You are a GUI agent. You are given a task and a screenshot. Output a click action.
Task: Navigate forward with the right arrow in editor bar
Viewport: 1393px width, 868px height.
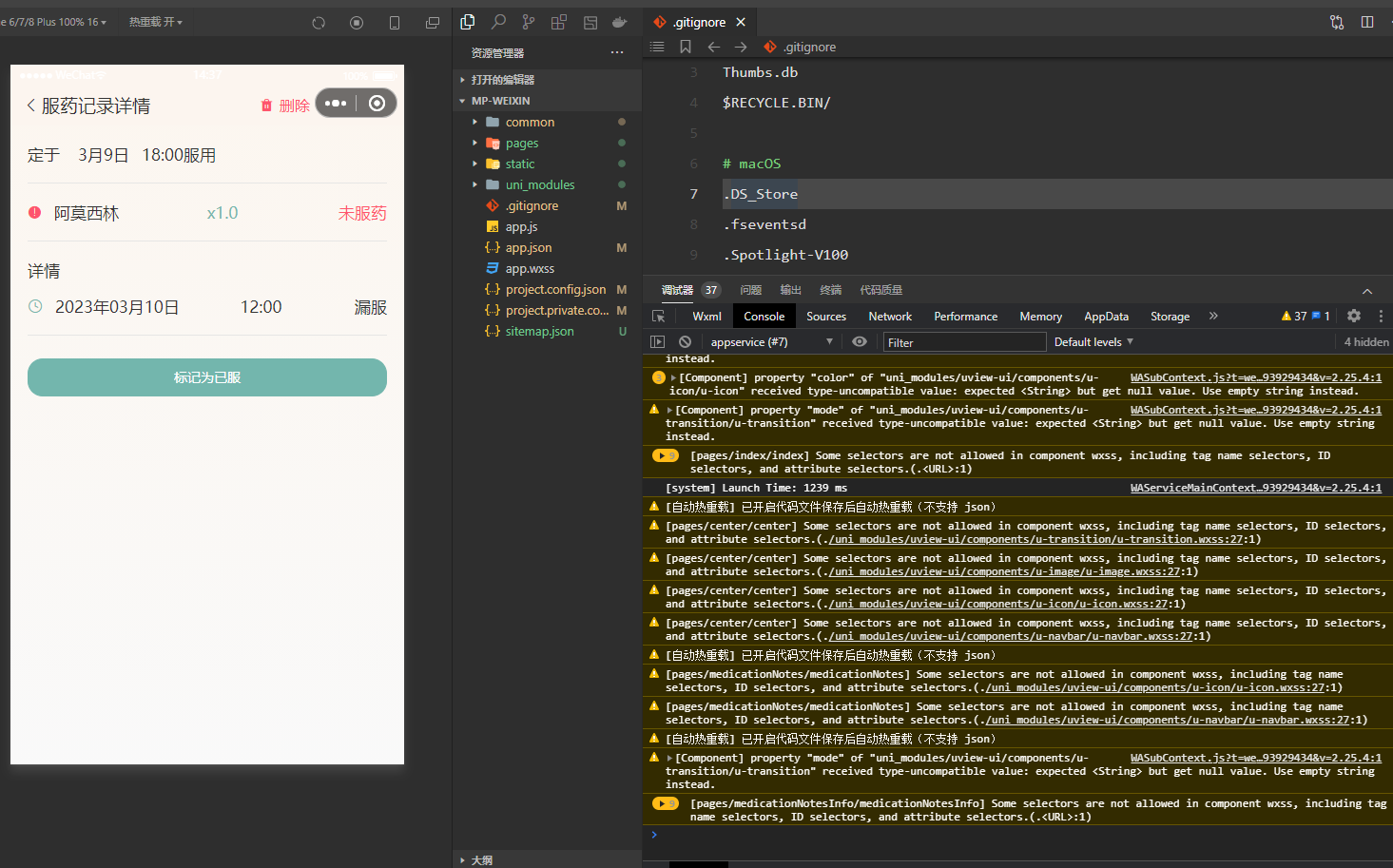point(741,47)
